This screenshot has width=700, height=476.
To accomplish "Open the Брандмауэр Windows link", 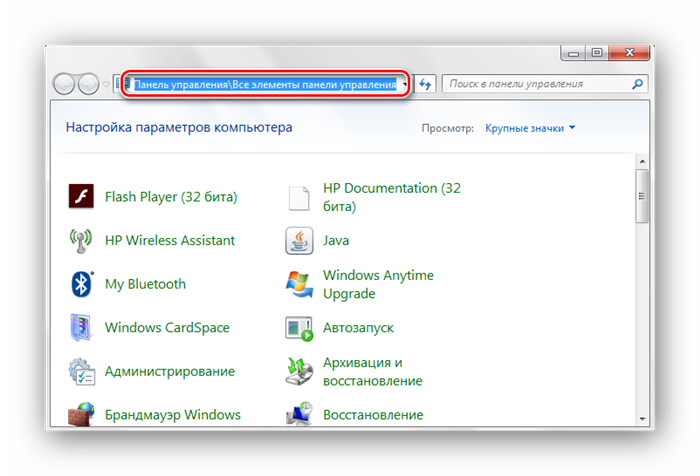I will tap(173, 414).
